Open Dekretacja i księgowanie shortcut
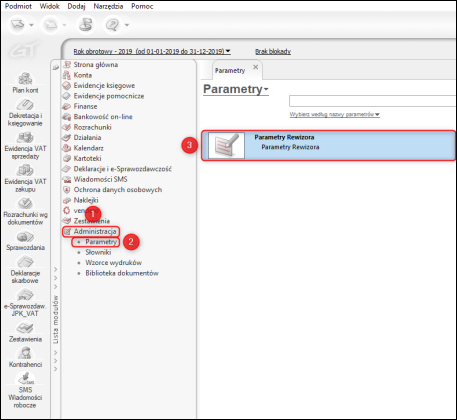This screenshot has height=420, width=457. 25,113
